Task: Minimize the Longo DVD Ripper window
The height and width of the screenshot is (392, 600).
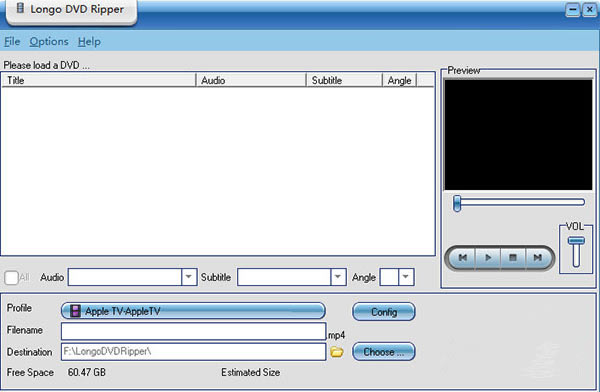Action: pyautogui.click(x=572, y=10)
